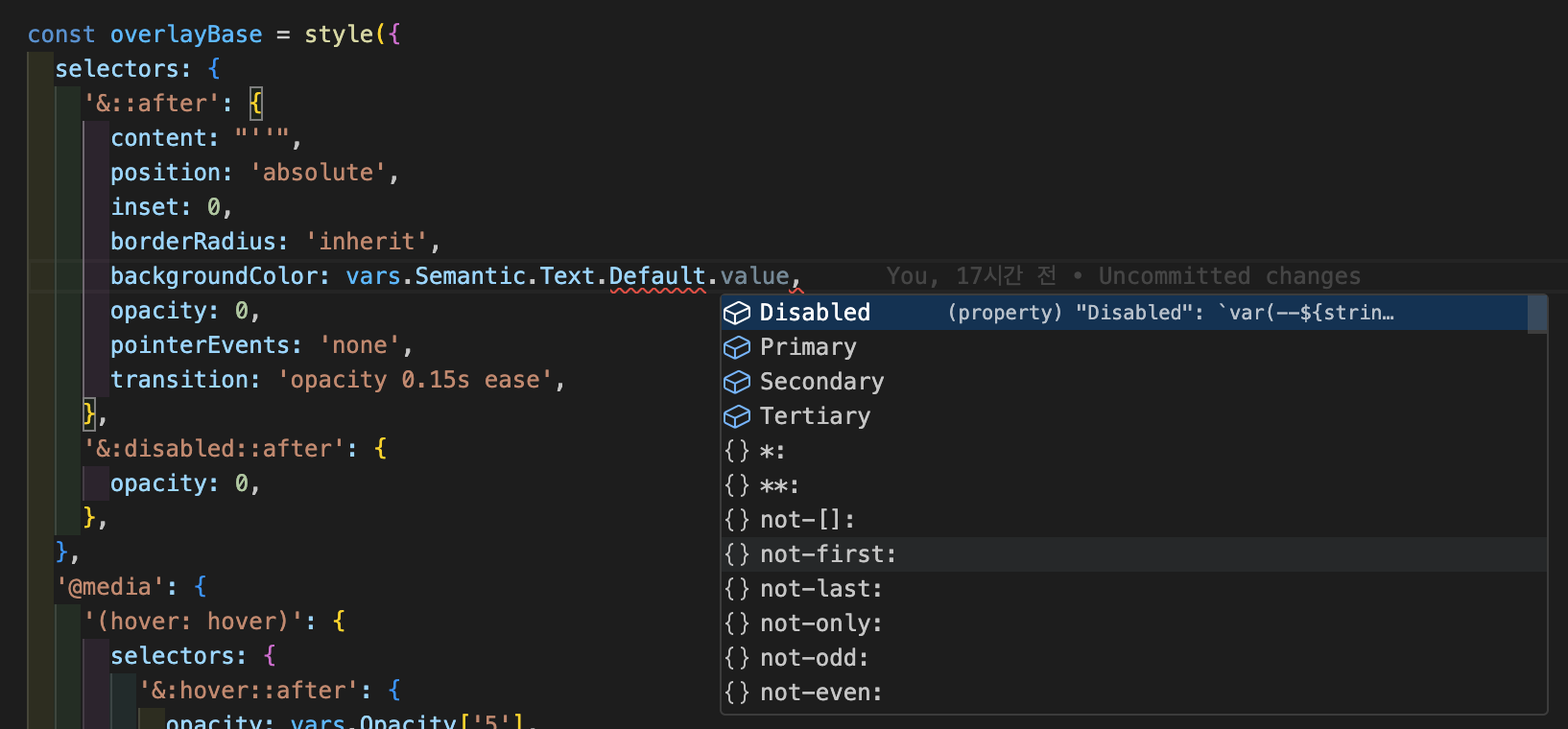Click the 'Semantic' token in vars path
Screen dimensions: 1568x729
click(470, 276)
